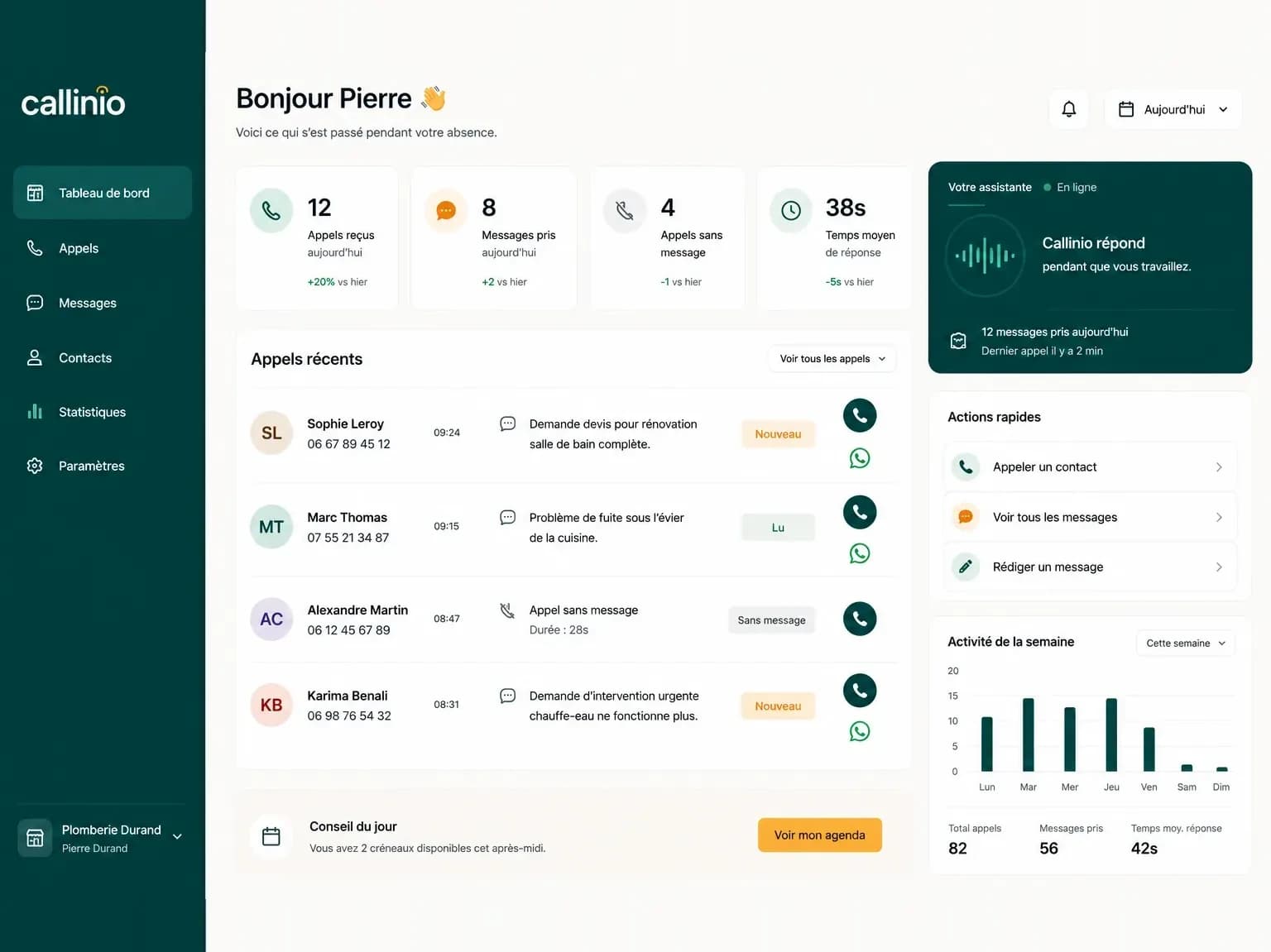
Task: Click the phone icon for Appels reçus
Action: point(271,210)
